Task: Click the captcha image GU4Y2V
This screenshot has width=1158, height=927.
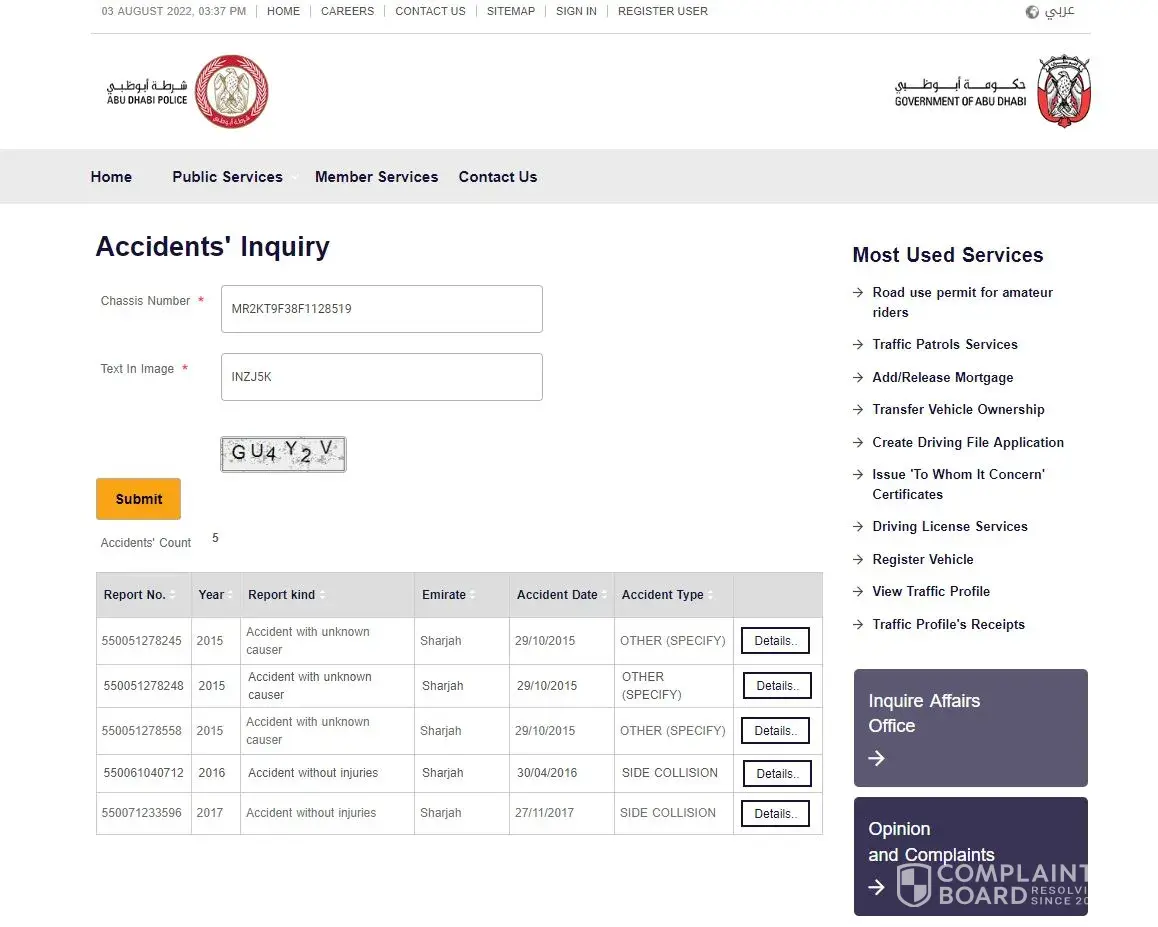Action: point(283,454)
